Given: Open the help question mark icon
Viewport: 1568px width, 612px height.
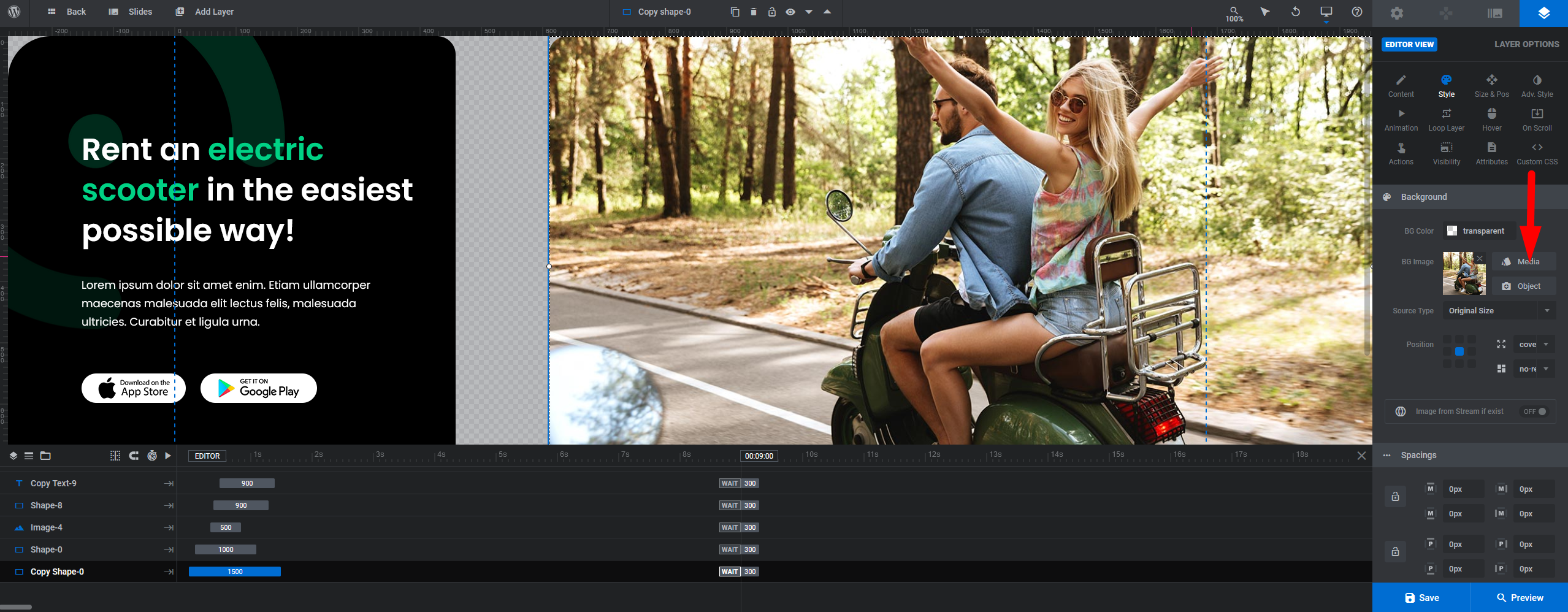Looking at the screenshot, I should point(1356,12).
